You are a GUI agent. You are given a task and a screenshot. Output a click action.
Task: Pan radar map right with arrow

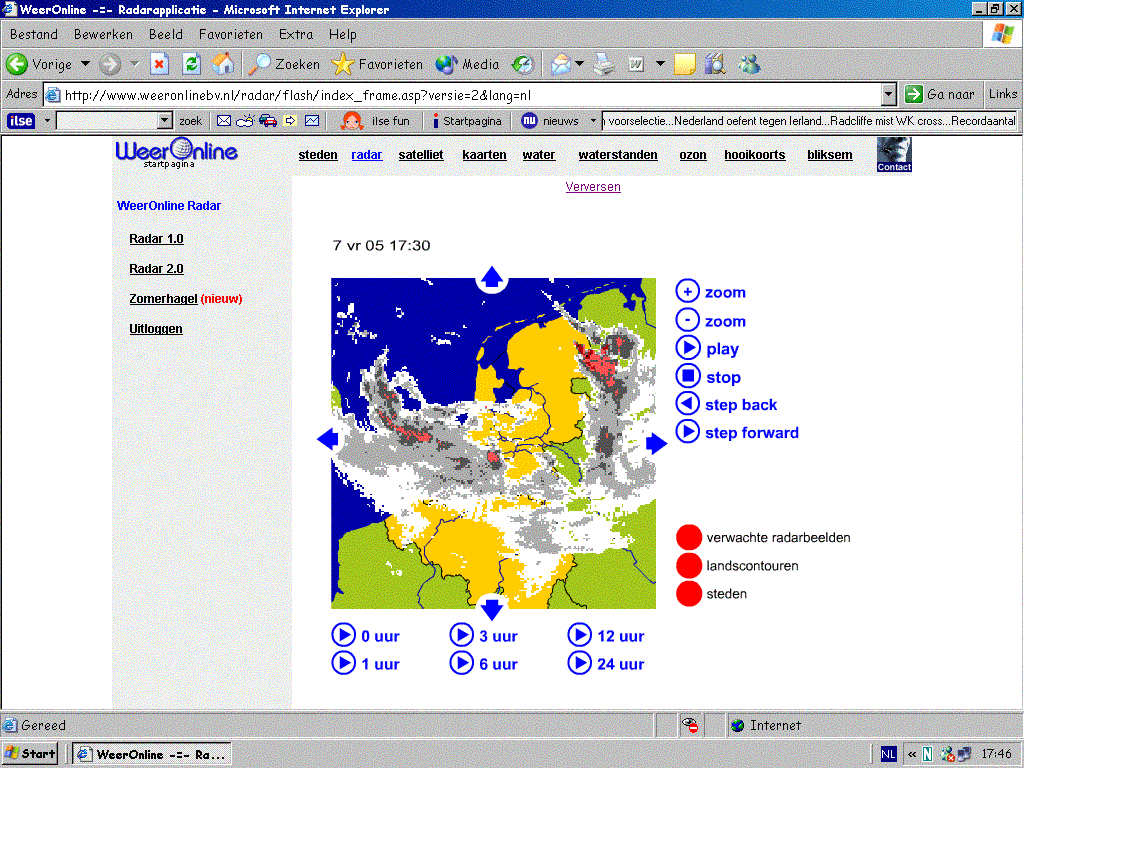tap(656, 443)
